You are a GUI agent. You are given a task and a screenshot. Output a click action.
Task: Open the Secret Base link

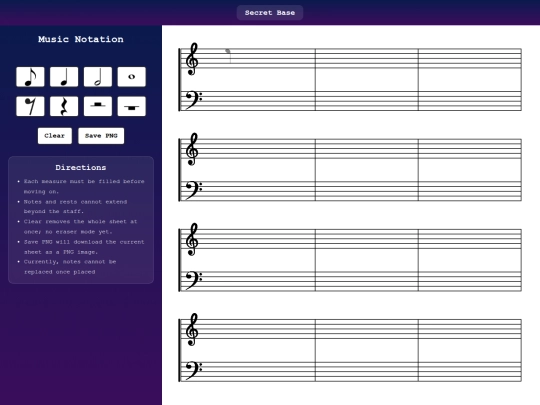270,13
